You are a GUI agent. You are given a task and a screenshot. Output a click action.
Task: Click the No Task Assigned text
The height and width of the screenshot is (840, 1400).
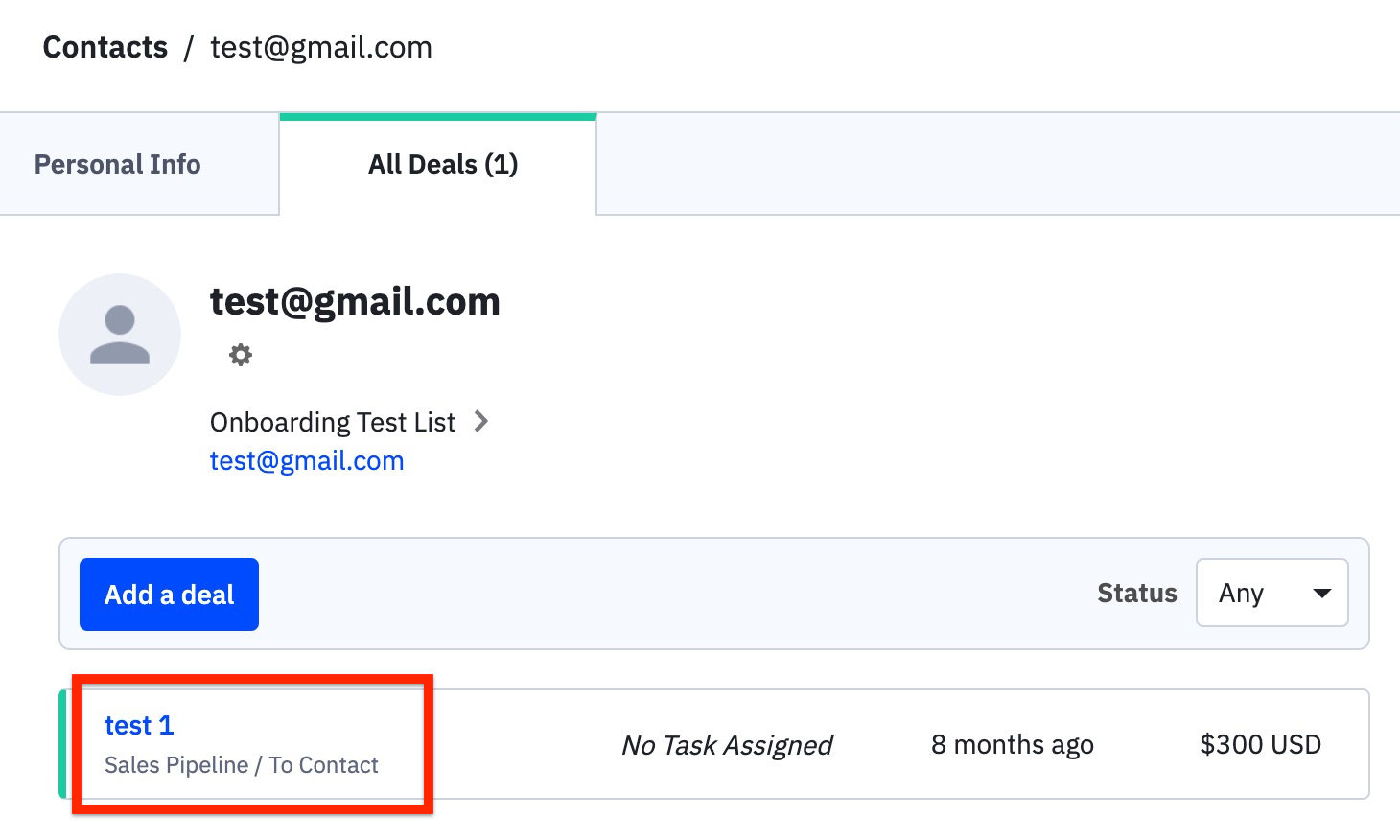(x=727, y=745)
